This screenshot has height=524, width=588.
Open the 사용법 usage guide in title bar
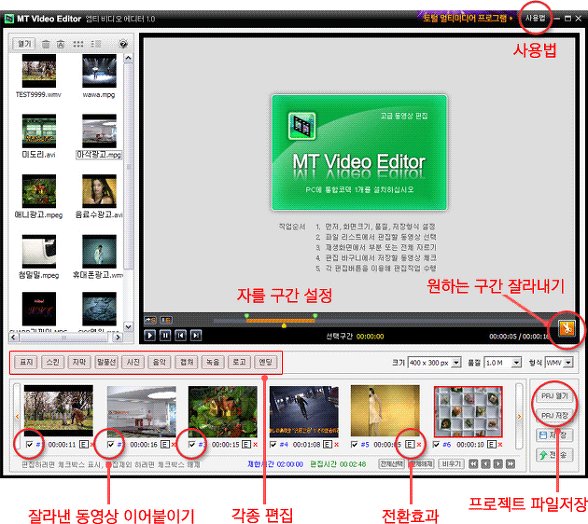535,18
